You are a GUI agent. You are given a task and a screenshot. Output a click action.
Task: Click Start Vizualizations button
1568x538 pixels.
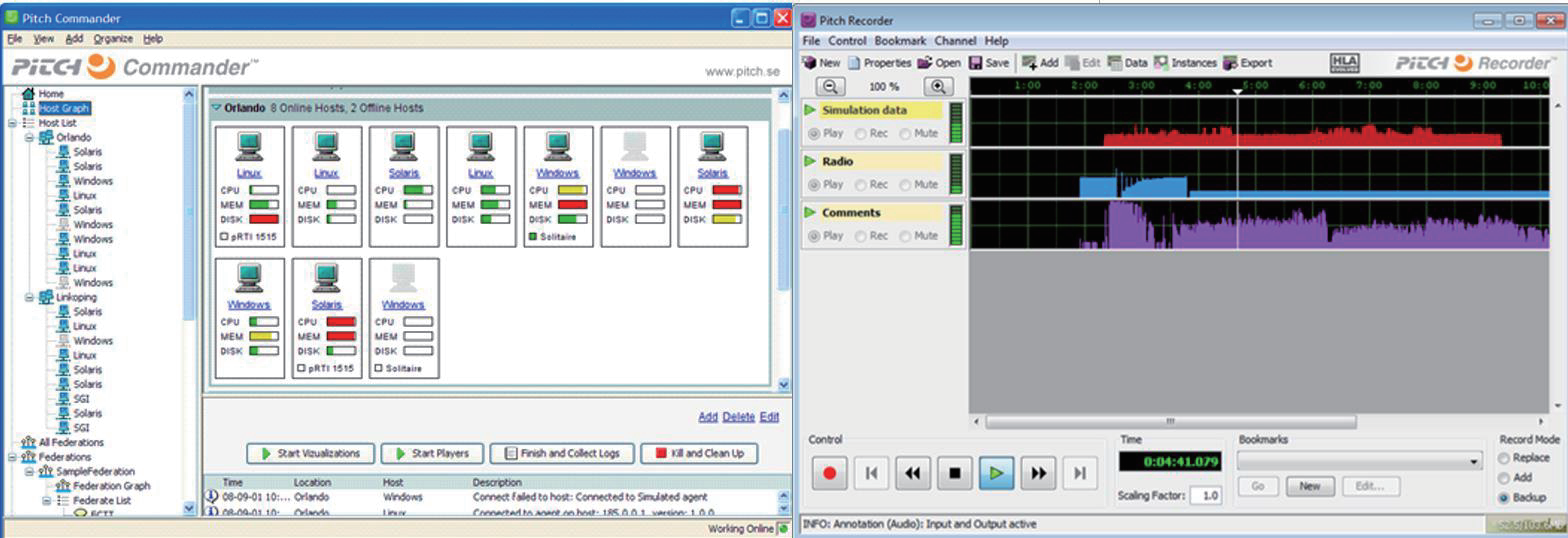point(310,453)
